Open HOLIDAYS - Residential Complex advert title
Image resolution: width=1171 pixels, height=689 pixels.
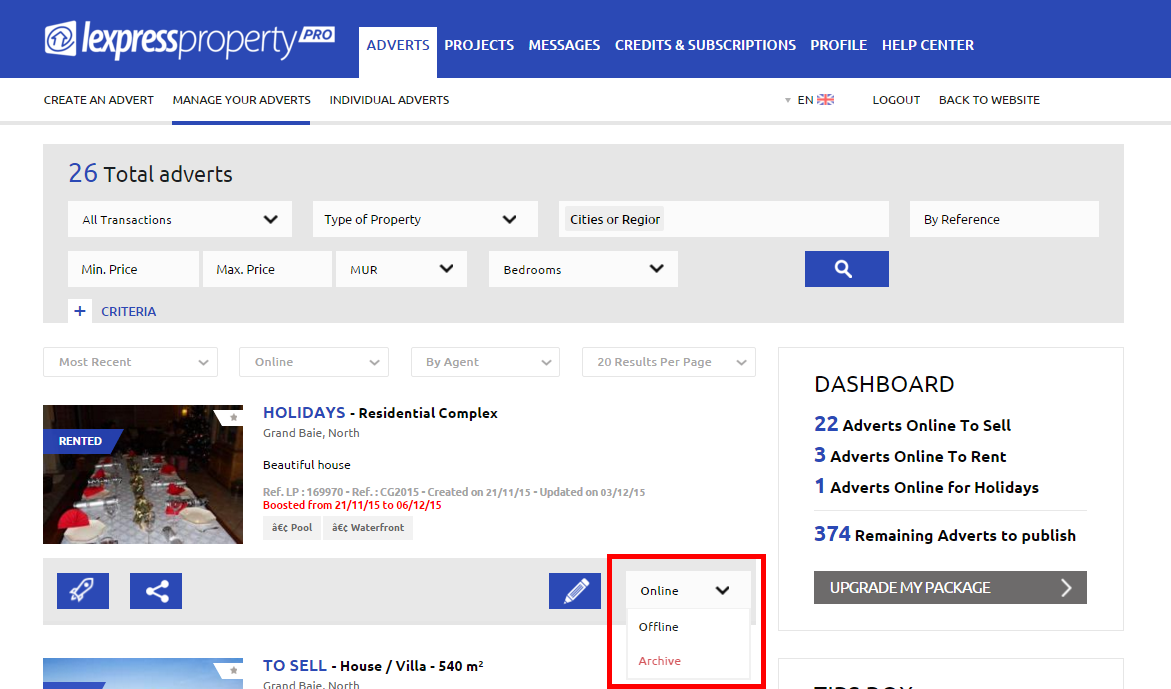pyautogui.click(x=380, y=413)
